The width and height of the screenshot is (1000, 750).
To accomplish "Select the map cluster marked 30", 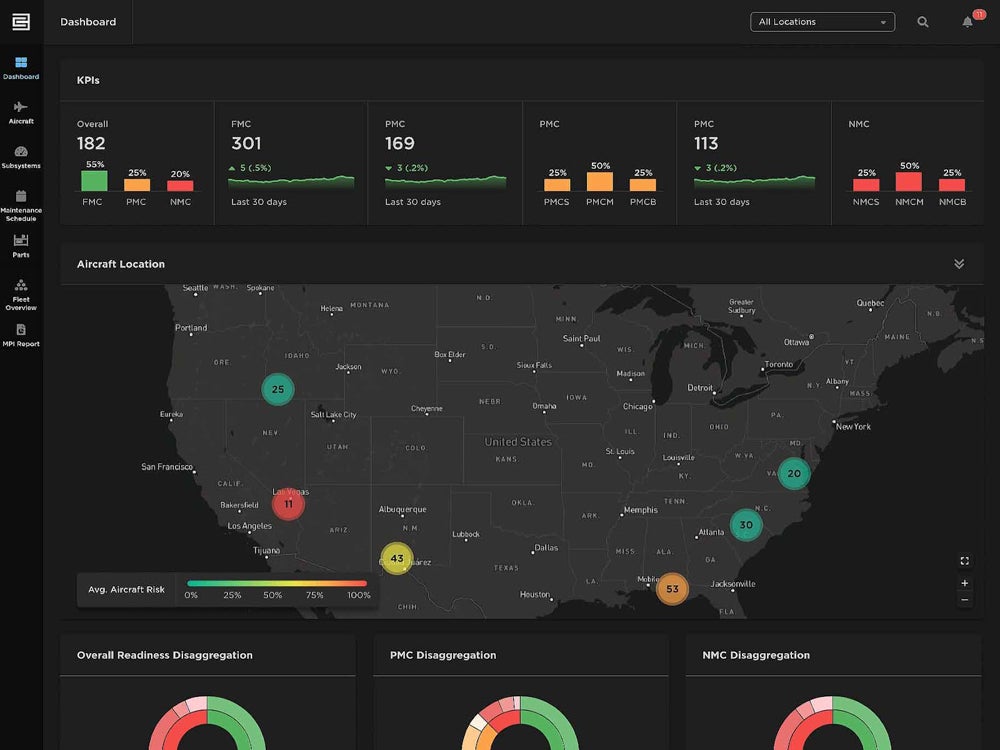I will point(746,525).
